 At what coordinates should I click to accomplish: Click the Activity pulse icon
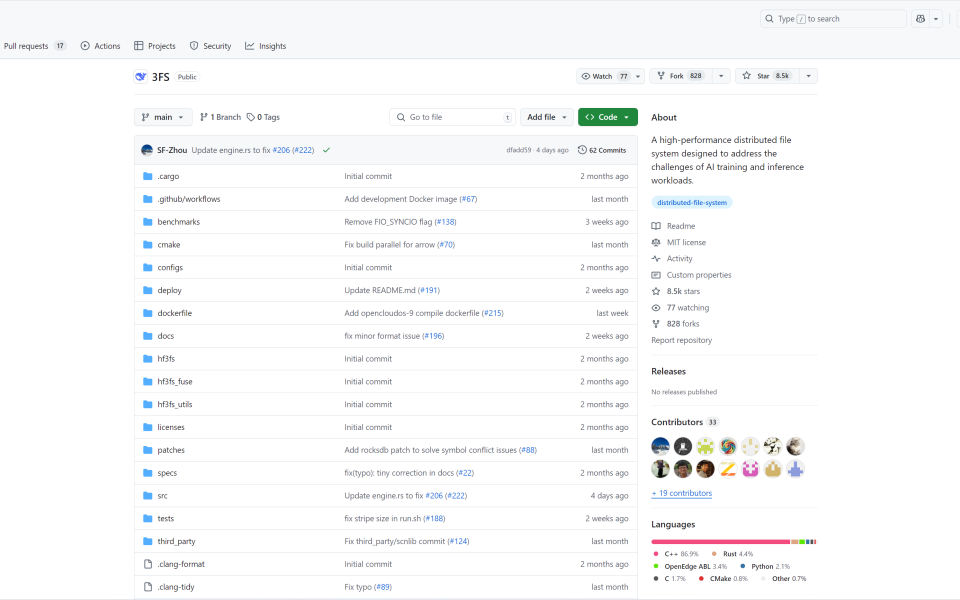656,259
